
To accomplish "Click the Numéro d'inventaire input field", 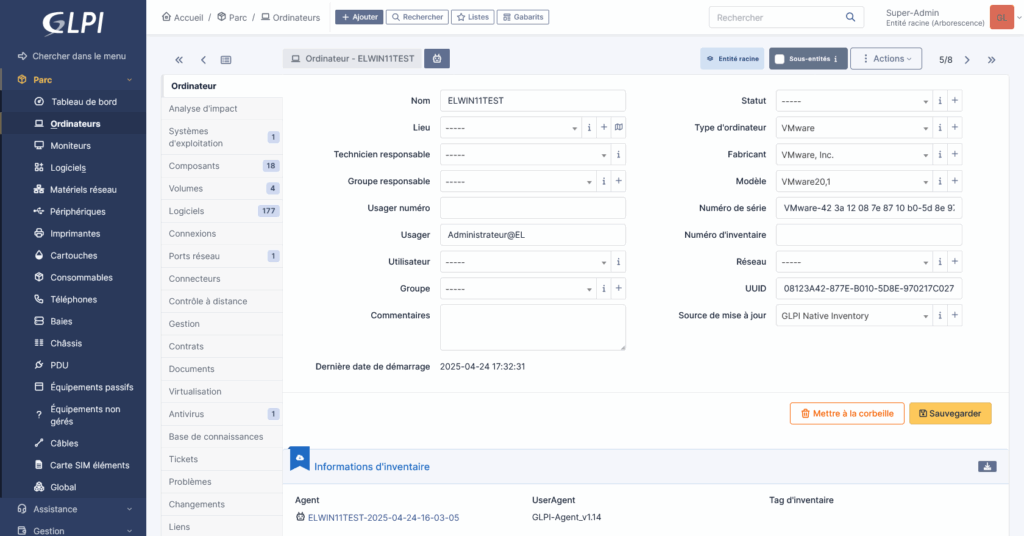I will pos(868,235).
